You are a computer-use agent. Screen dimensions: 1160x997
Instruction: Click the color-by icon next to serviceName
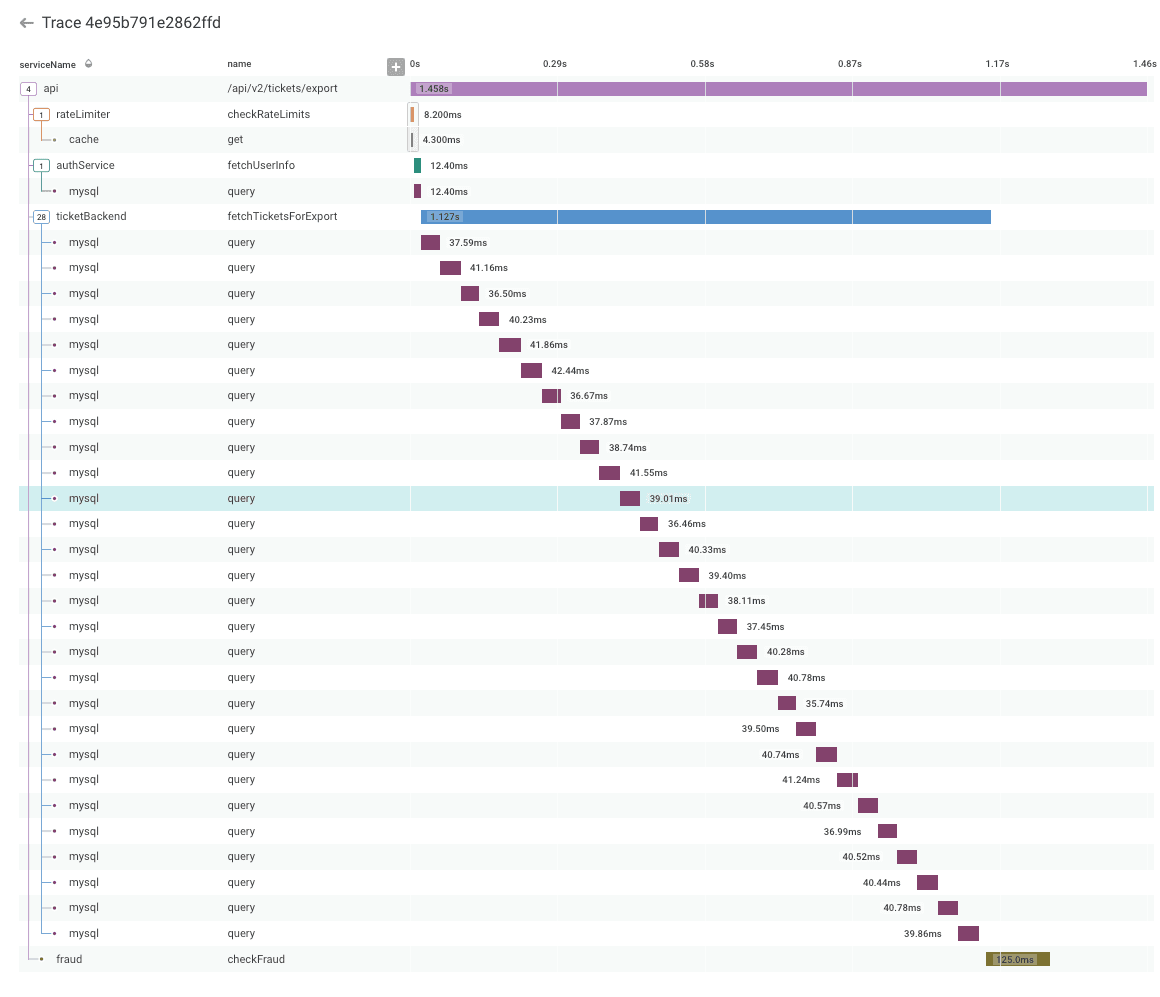88,64
